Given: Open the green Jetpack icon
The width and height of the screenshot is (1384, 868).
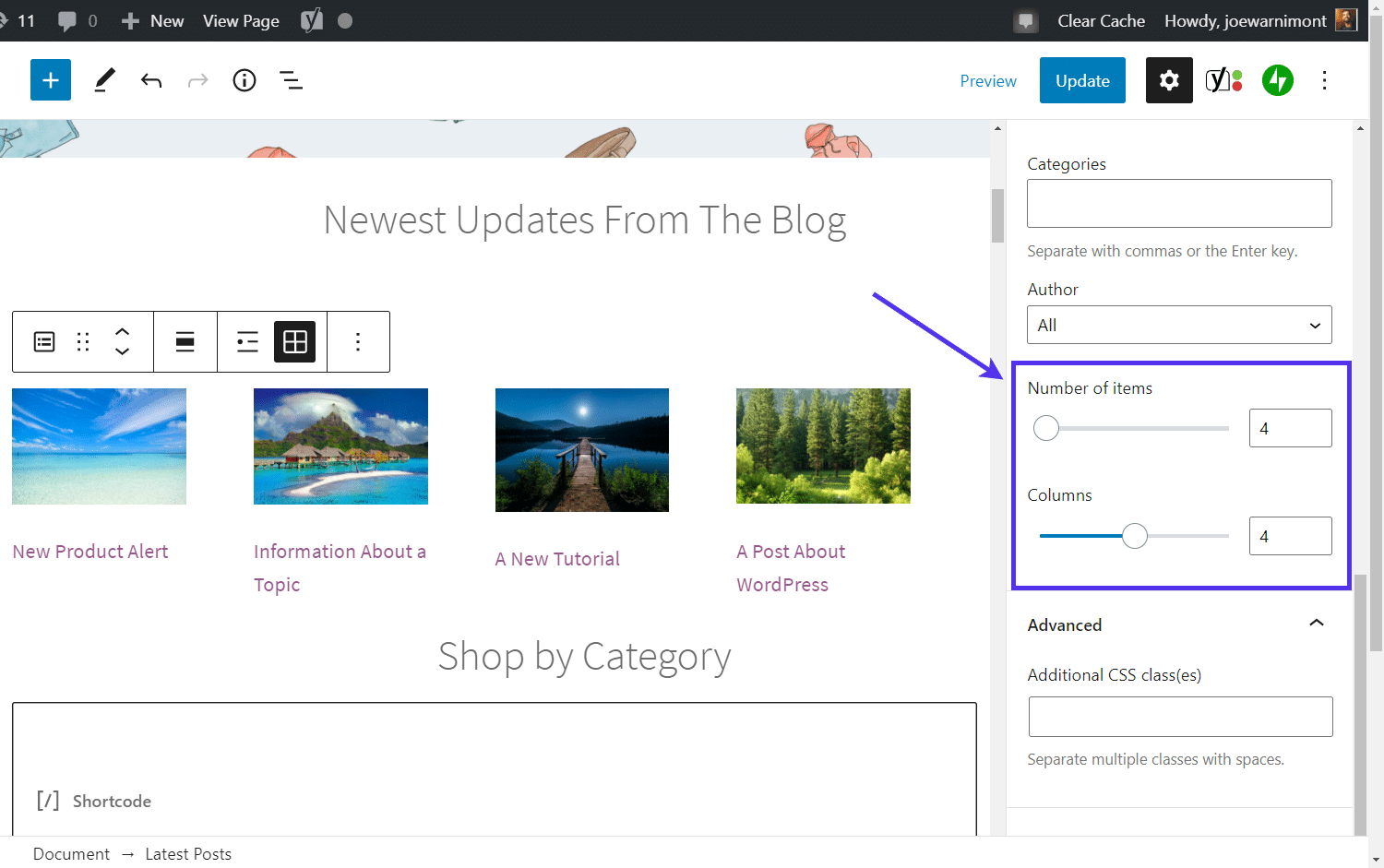Looking at the screenshot, I should pyautogui.click(x=1278, y=80).
